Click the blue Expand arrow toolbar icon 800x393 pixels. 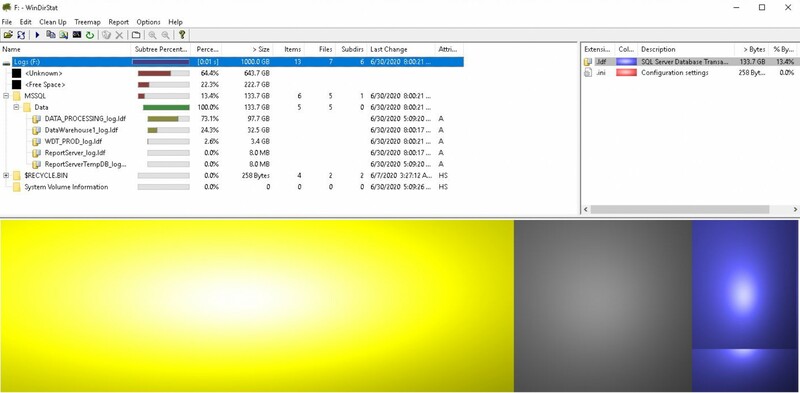coord(37,35)
